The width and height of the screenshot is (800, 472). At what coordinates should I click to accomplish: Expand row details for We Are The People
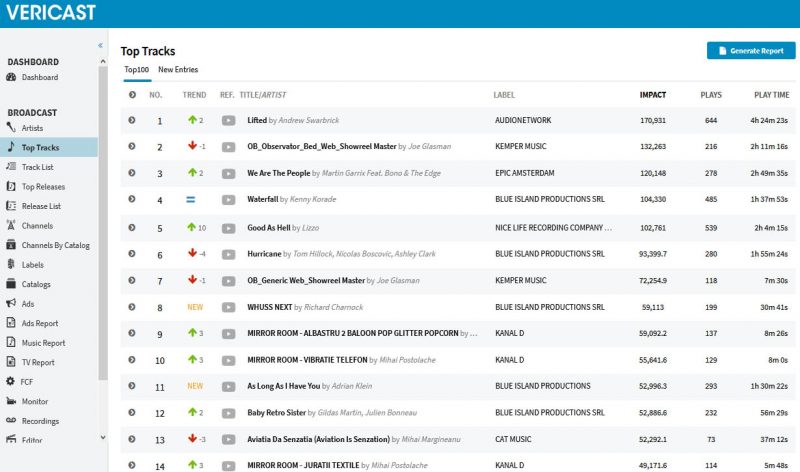click(x=132, y=172)
